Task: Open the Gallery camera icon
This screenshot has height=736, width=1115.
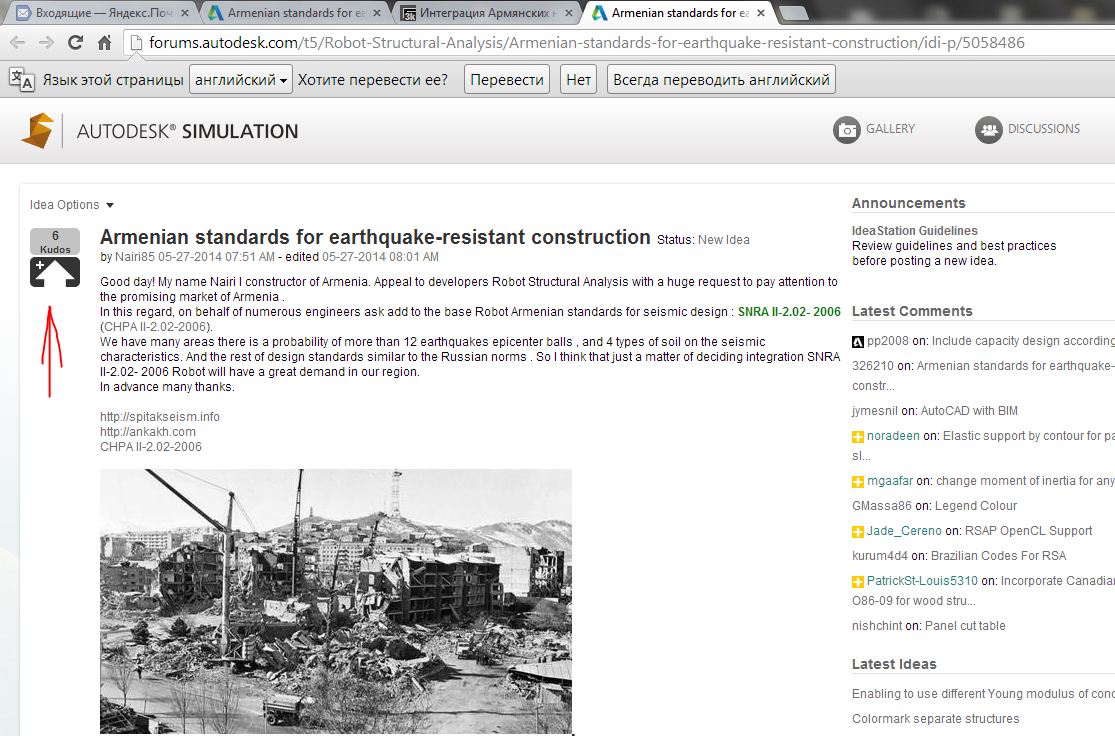Action: pos(847,130)
